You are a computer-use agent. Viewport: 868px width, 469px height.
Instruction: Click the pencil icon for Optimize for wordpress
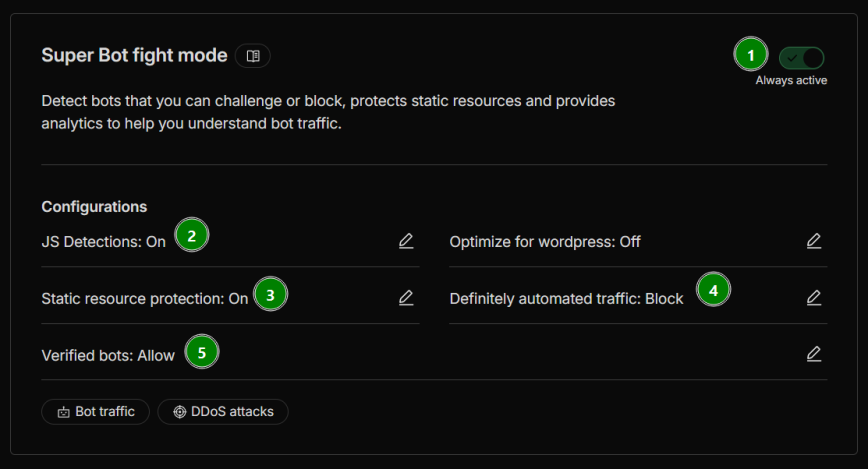point(814,241)
